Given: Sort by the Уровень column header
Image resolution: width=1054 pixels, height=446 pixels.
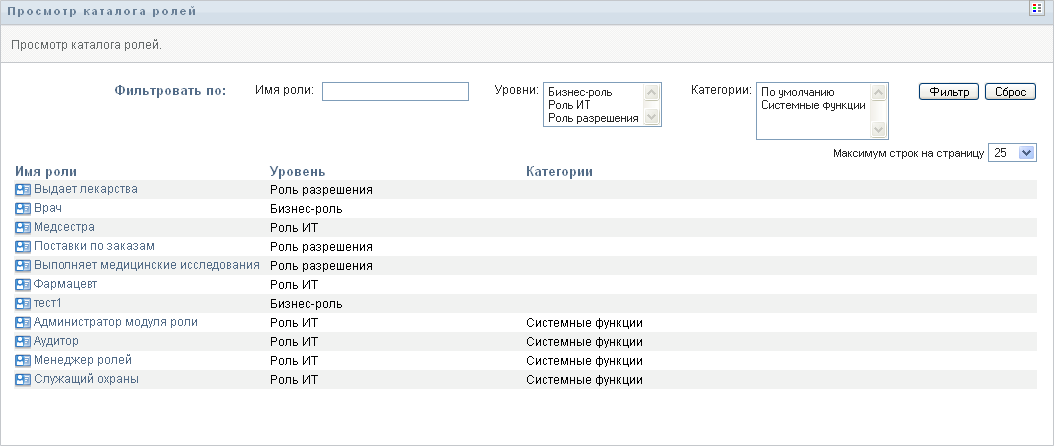Looking at the screenshot, I should coord(297,172).
